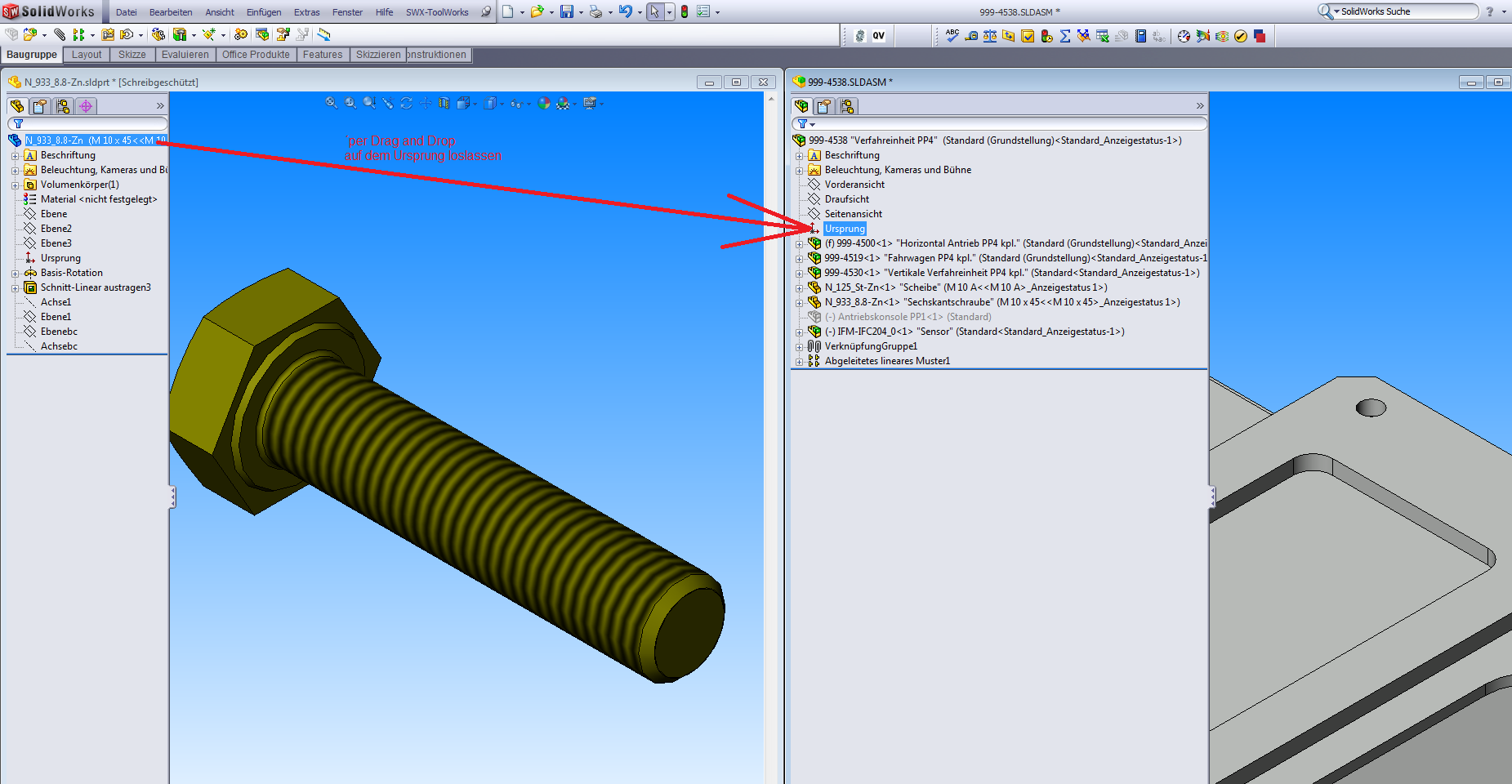Image resolution: width=1512 pixels, height=784 pixels.
Task: Click the Open file folder icon
Action: coord(537,11)
